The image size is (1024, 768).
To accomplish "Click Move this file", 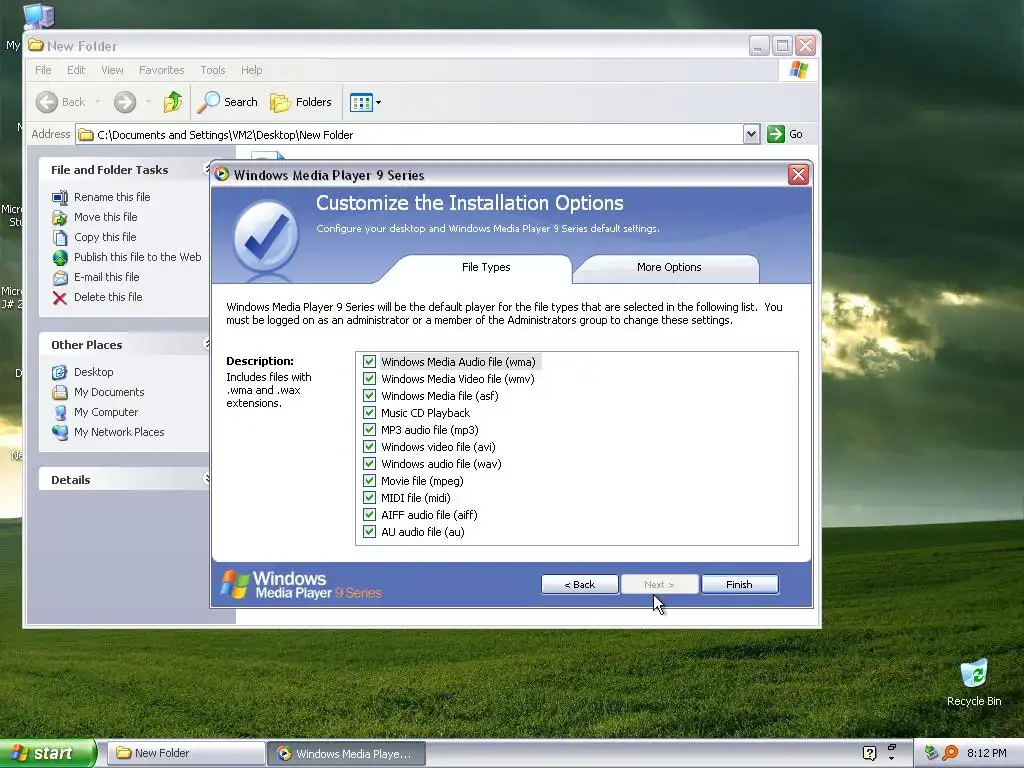I will pyautogui.click(x=105, y=217).
